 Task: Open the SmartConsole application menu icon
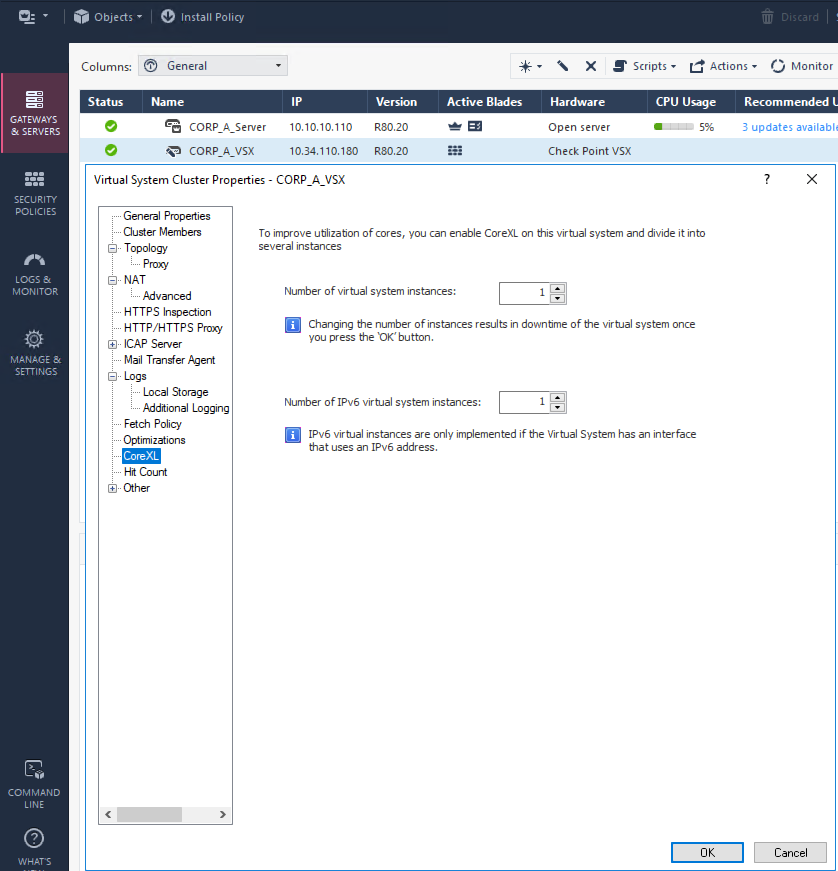coord(32,17)
